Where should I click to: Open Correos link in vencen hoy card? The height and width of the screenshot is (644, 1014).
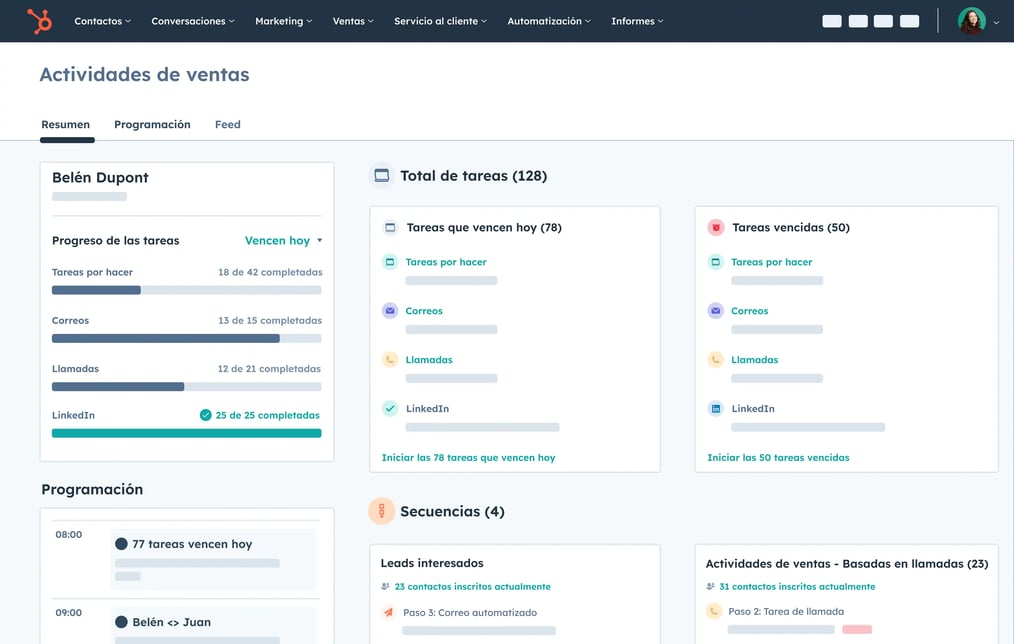pos(424,311)
